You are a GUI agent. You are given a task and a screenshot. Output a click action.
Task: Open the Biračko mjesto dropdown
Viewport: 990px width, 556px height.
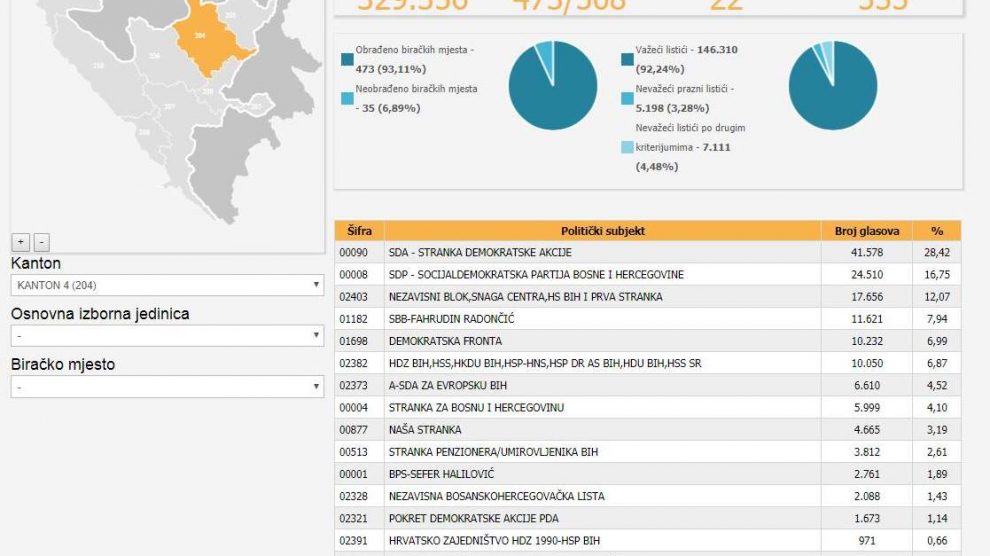tap(167, 387)
